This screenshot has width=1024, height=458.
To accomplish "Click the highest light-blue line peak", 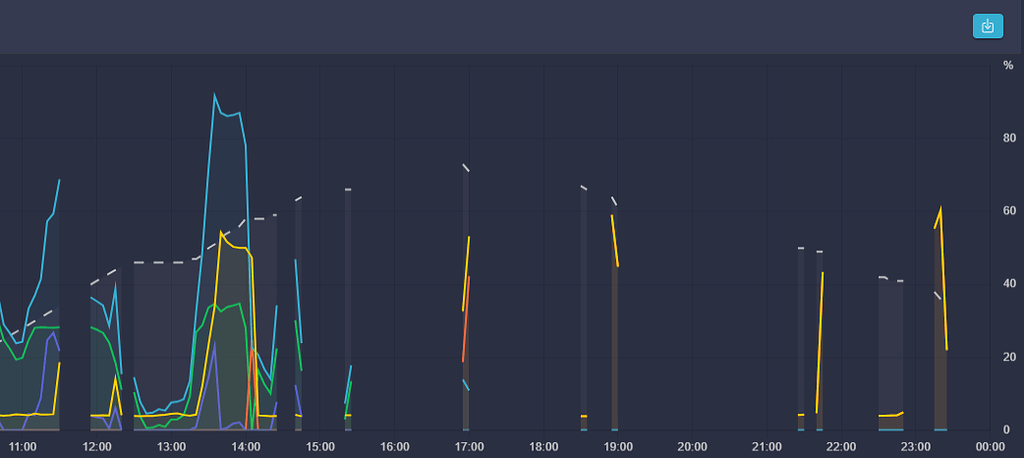I will tap(214, 95).
